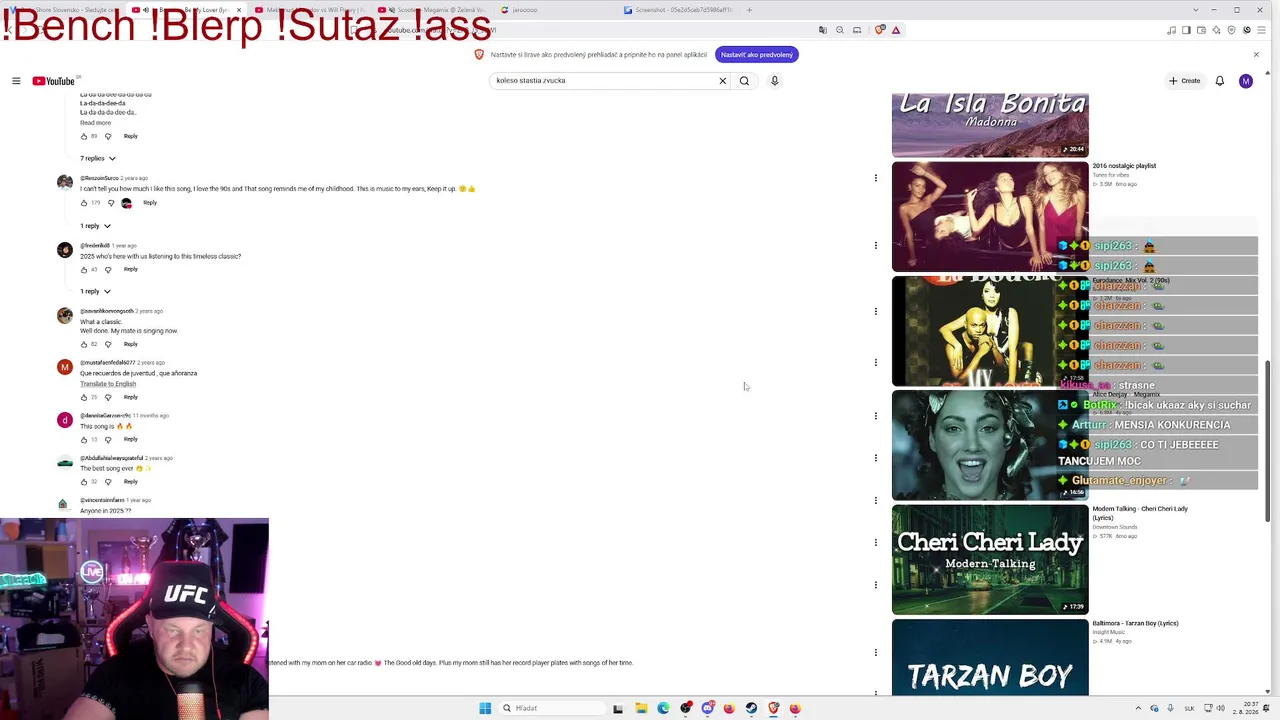This screenshot has height=720, width=1280.
Task: Clear the YouTube search box text
Action: [723, 81]
